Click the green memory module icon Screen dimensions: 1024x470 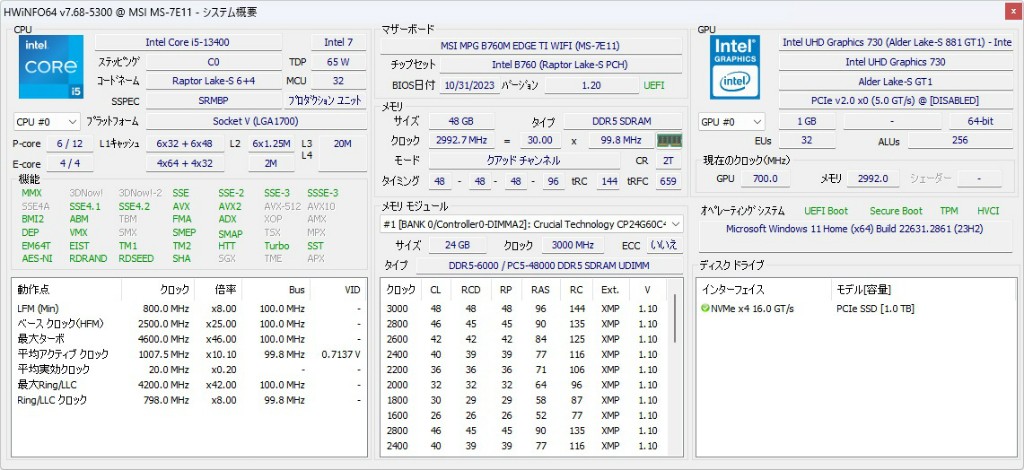pyautogui.click(x=668, y=141)
